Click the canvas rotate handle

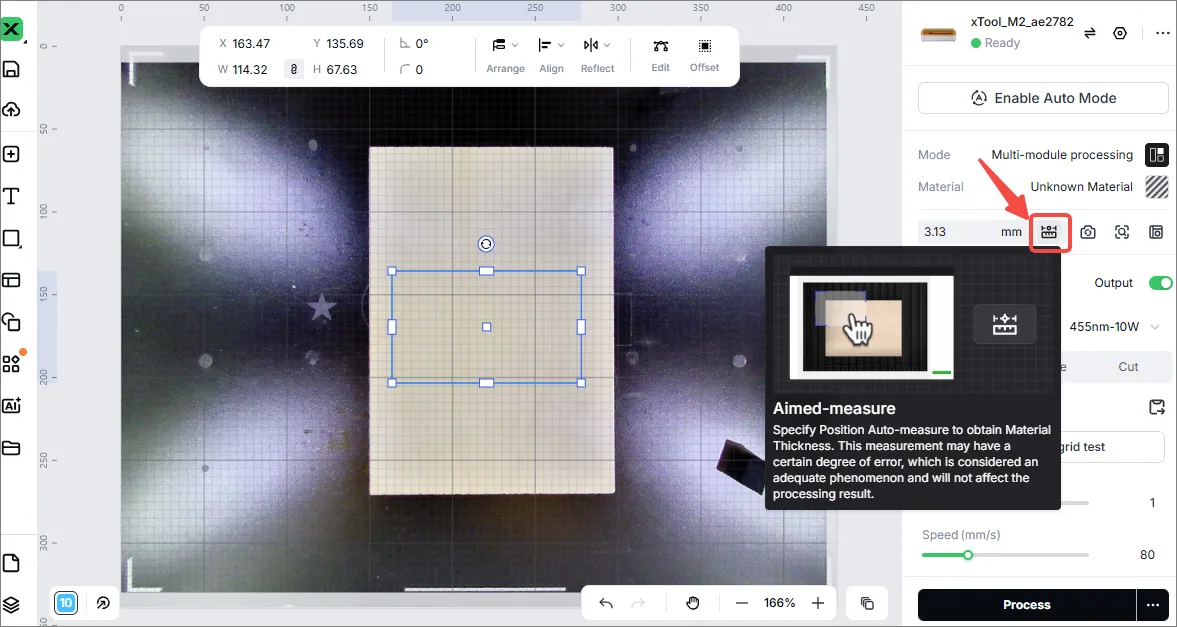pos(486,244)
